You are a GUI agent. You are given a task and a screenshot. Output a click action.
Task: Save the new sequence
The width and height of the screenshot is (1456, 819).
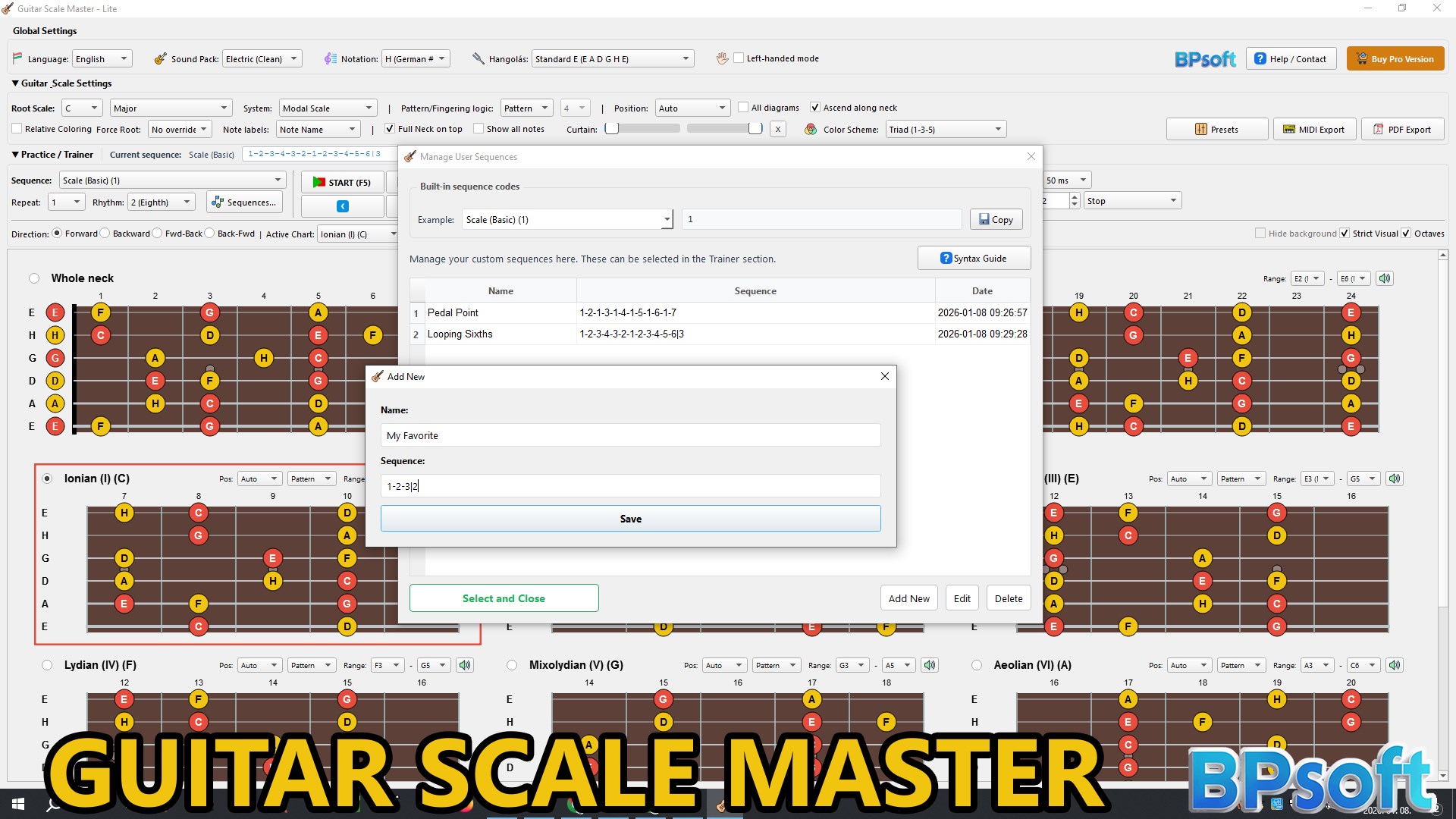click(630, 519)
